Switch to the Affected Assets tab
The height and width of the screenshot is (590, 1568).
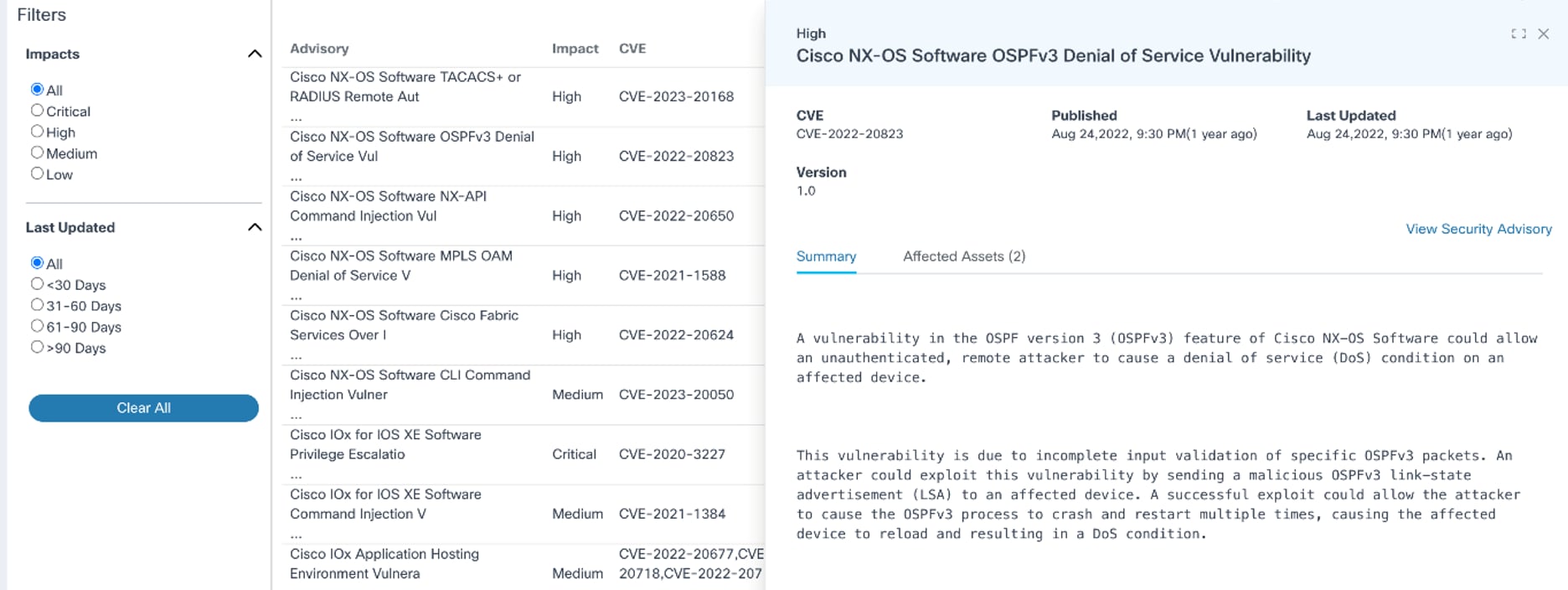[963, 256]
